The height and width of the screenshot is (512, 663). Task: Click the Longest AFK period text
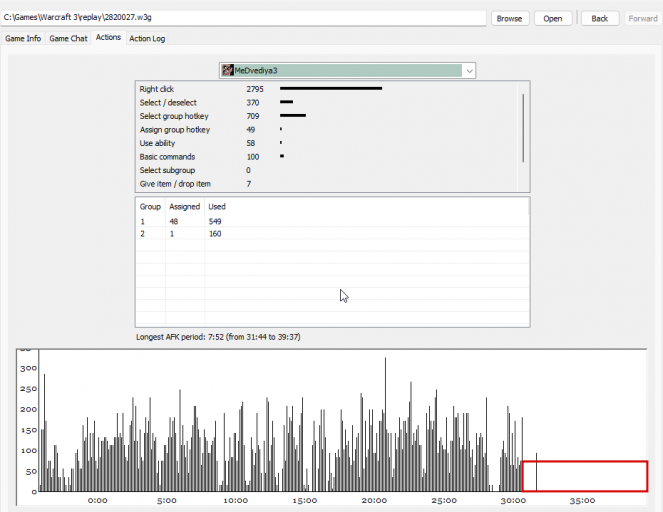coord(218,337)
